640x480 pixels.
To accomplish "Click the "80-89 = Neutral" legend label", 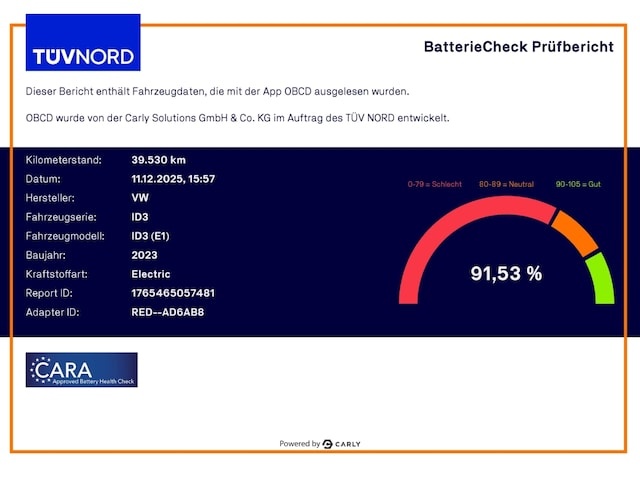I will [510, 184].
